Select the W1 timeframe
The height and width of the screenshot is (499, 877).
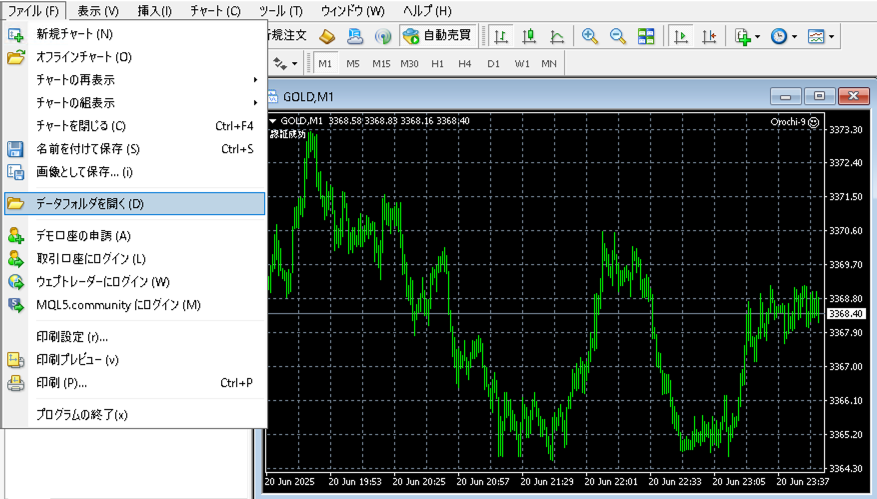[522, 64]
